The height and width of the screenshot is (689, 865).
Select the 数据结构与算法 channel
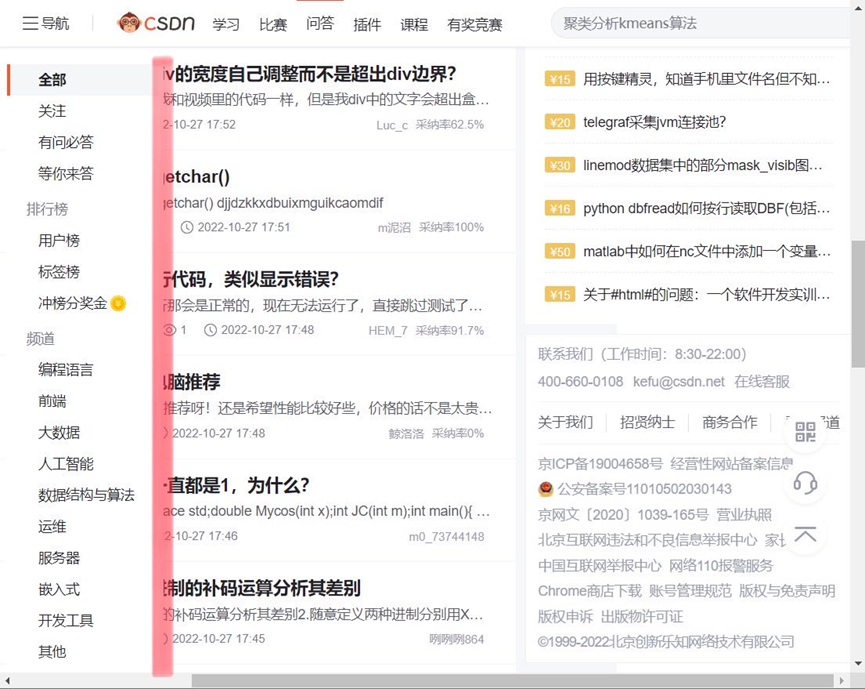[x=86, y=495]
